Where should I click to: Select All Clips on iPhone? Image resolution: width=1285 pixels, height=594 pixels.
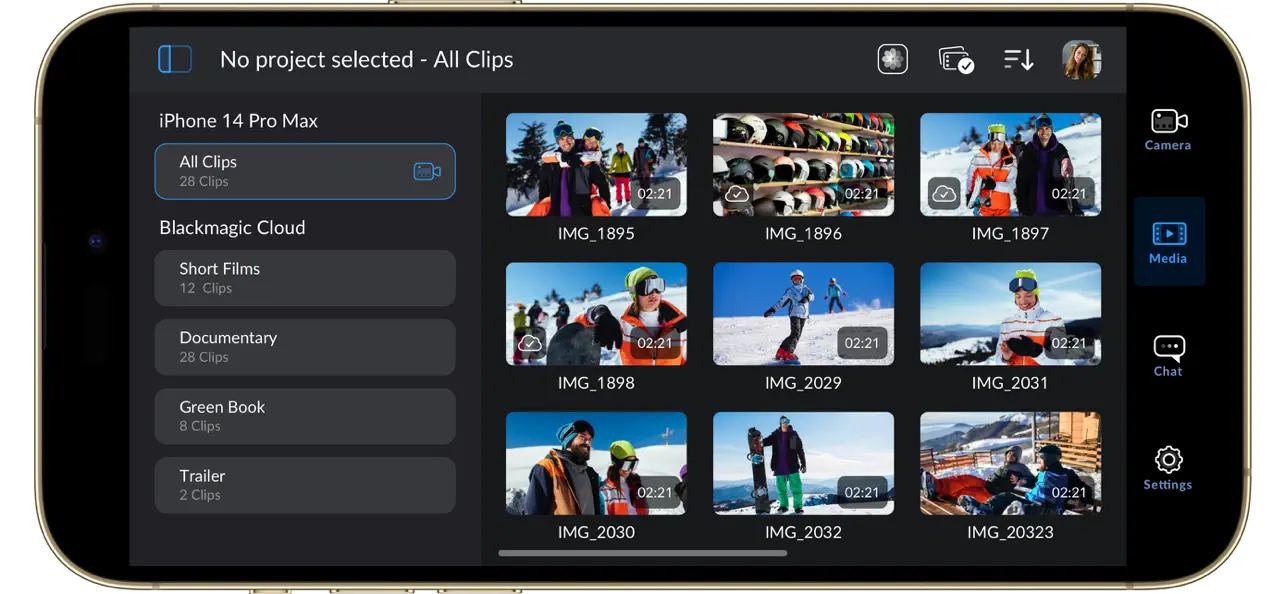[x=305, y=171]
